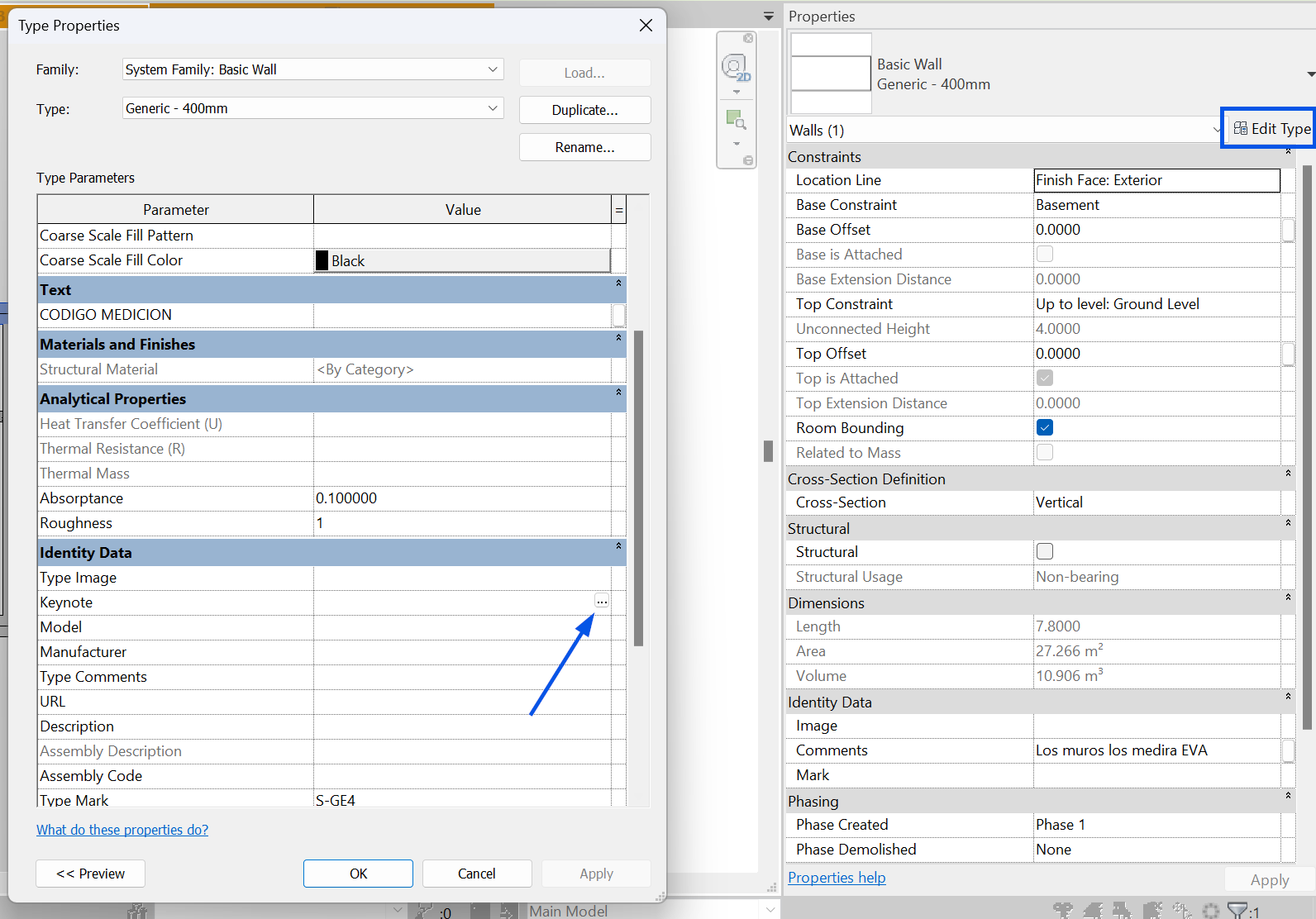Click the Type Properties parameter list scrollbar
This screenshot has height=919, width=1316.
pos(638,488)
